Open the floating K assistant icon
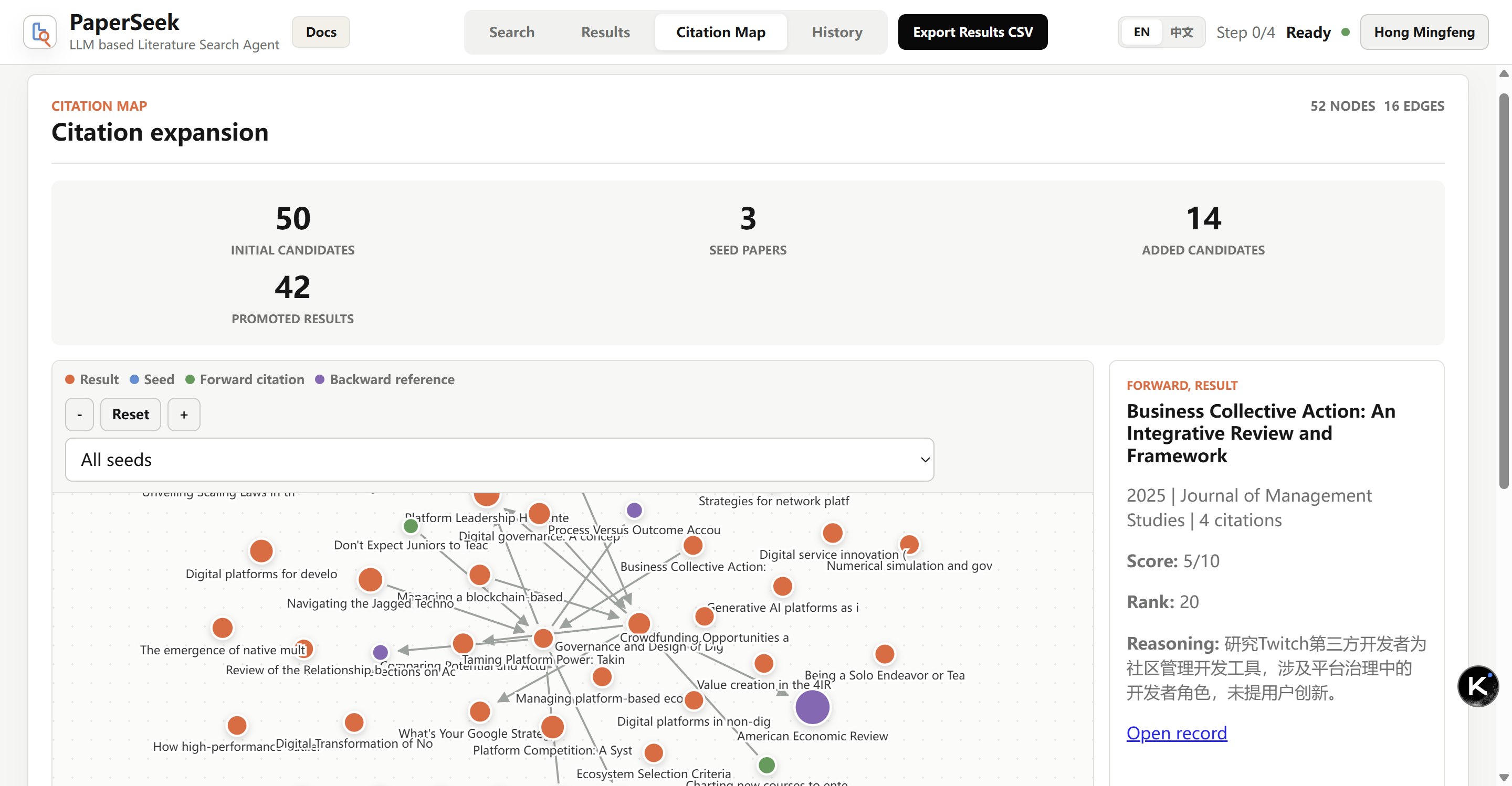 tap(1477, 686)
